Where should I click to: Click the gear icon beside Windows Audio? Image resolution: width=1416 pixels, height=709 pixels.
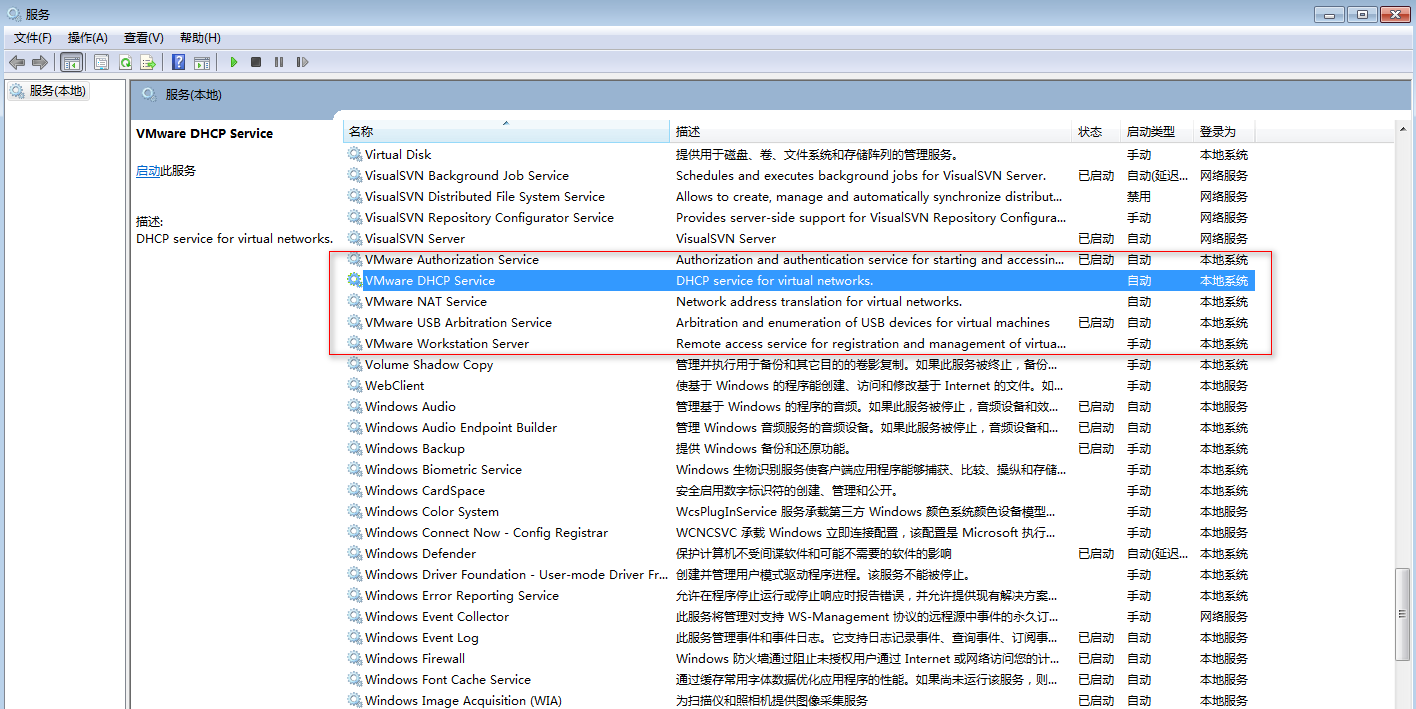tap(354, 406)
